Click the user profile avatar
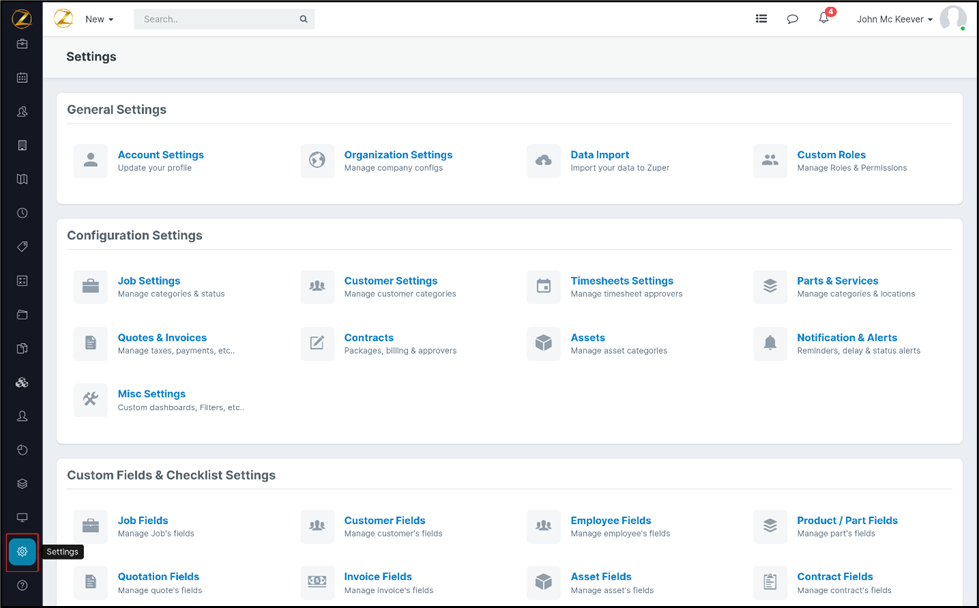 [x=952, y=19]
